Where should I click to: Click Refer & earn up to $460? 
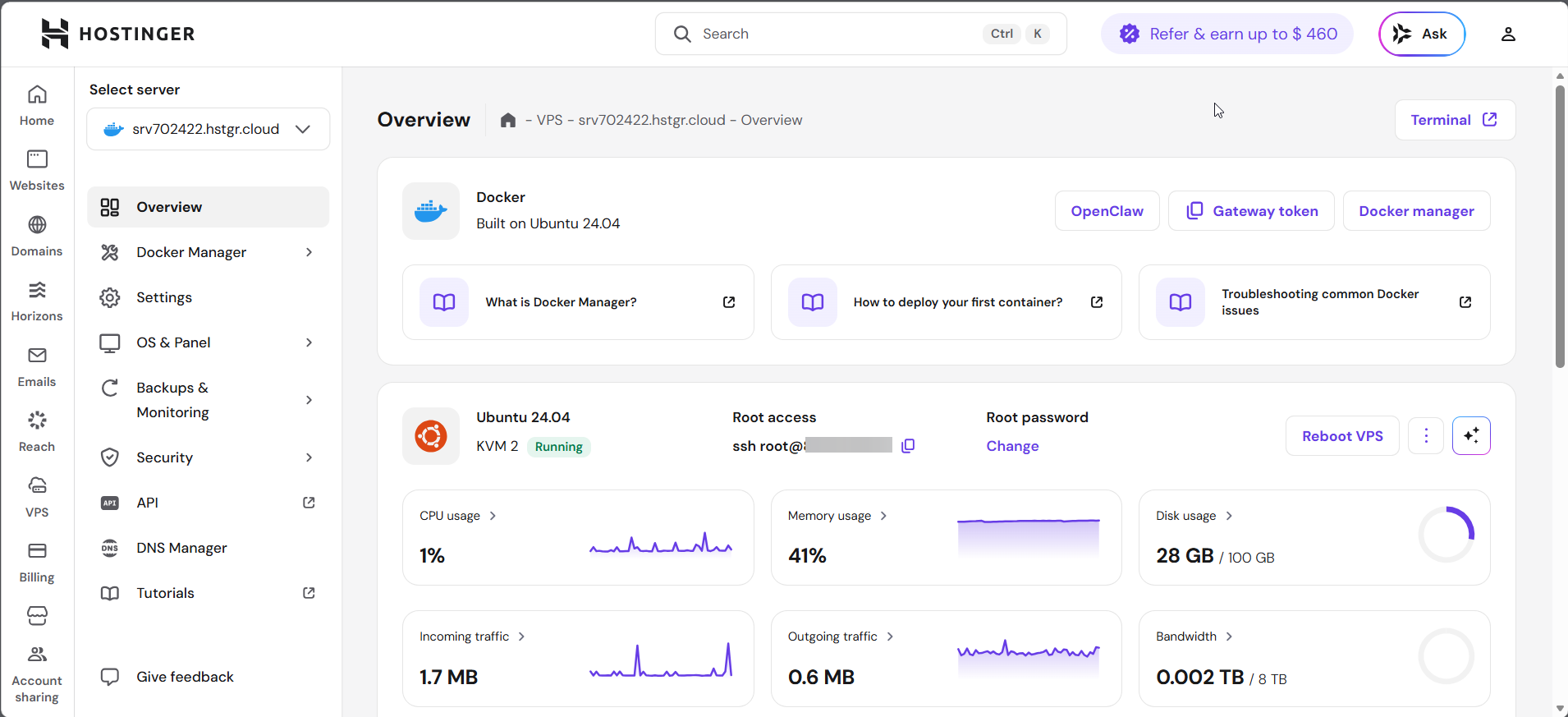coord(1226,34)
